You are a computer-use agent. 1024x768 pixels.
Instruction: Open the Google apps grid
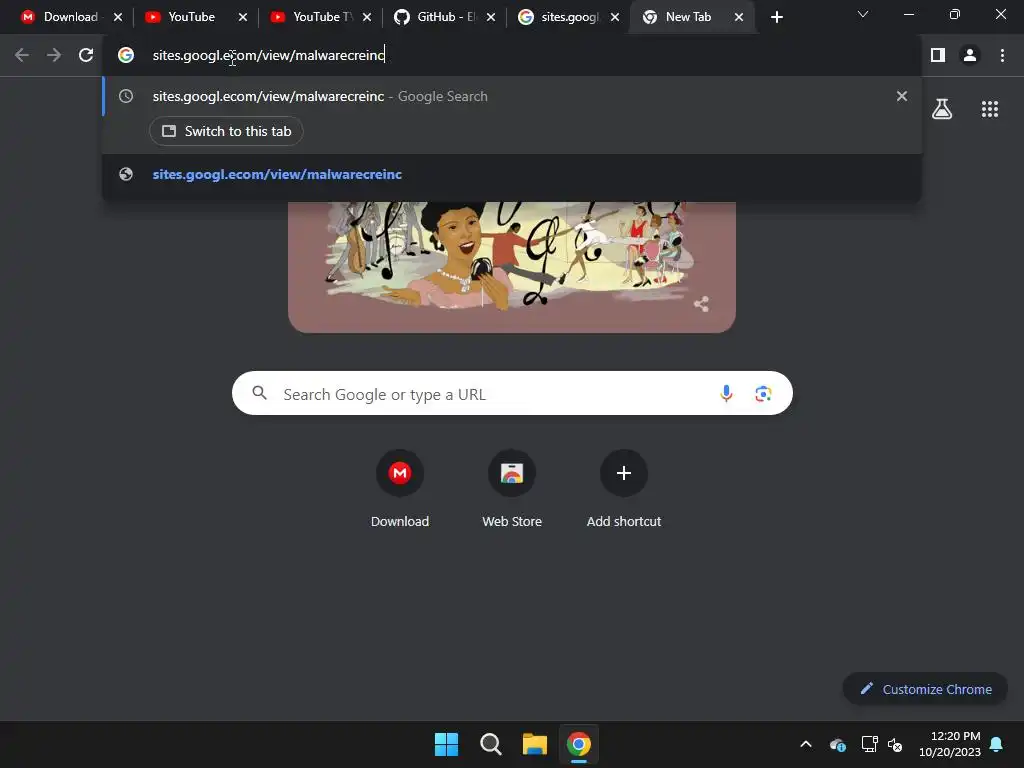(990, 109)
